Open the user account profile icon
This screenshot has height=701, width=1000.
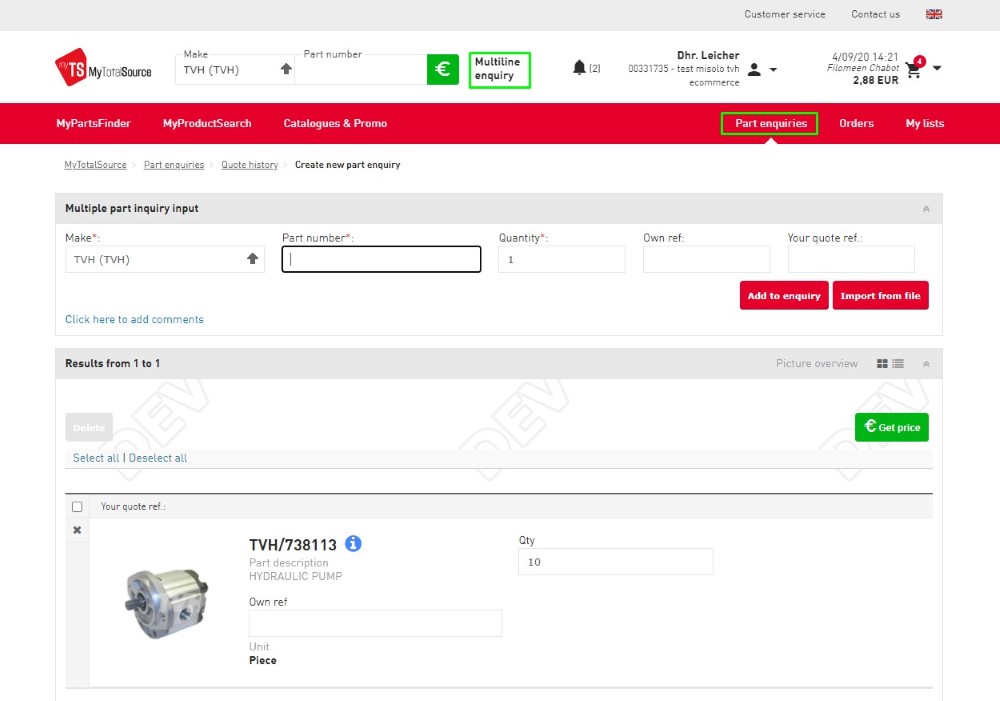pyautogui.click(x=754, y=69)
